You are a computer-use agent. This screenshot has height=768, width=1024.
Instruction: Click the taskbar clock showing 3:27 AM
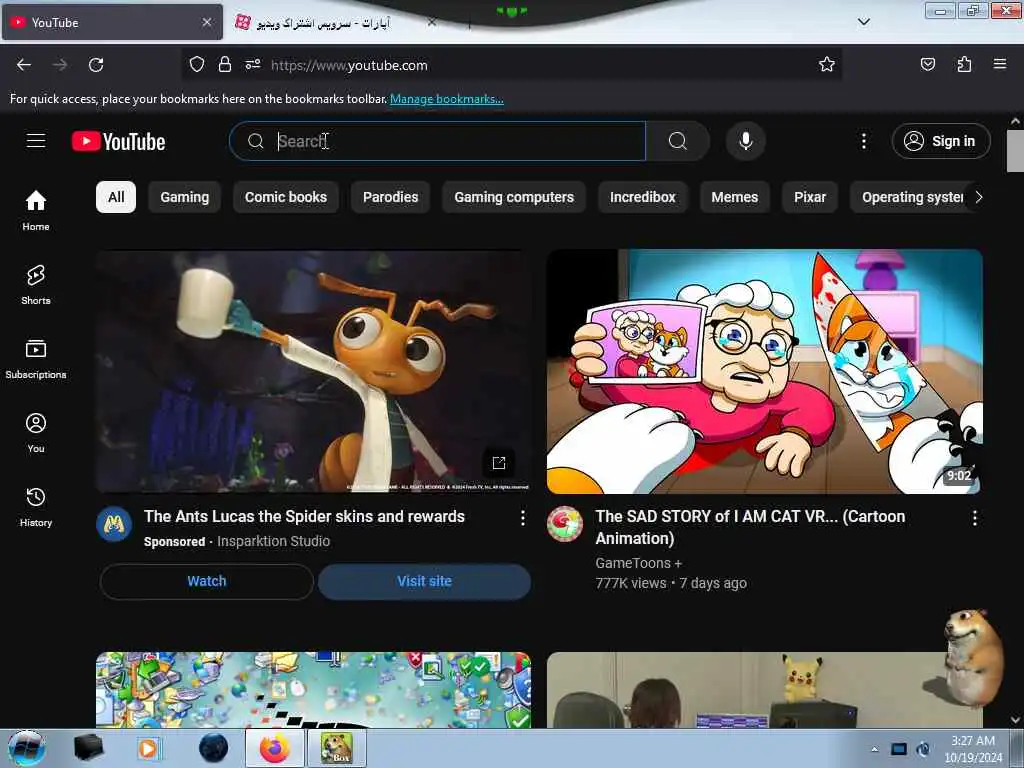973,749
